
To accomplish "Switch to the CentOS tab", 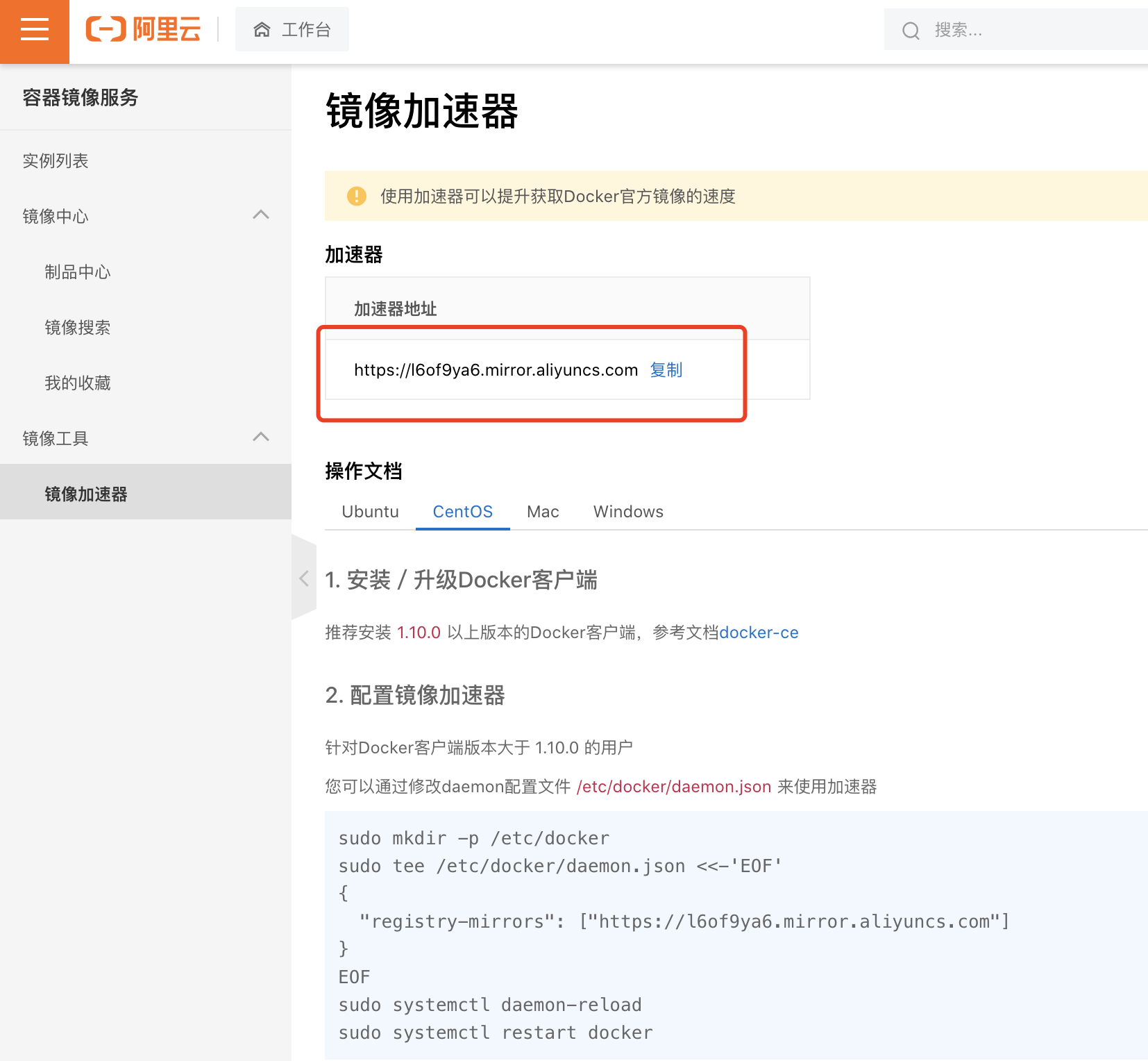I will 463,512.
